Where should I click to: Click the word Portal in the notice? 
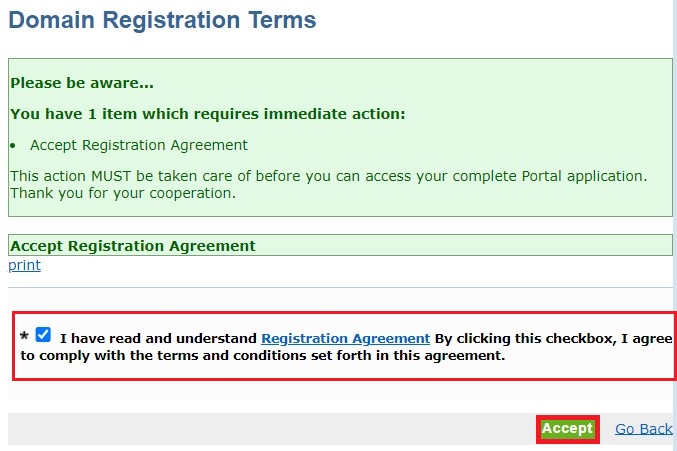[x=542, y=176]
